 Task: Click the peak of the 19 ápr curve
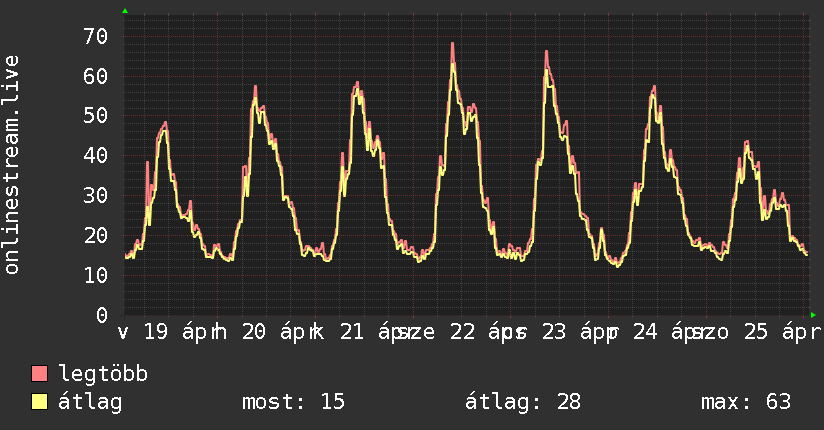pos(166,123)
